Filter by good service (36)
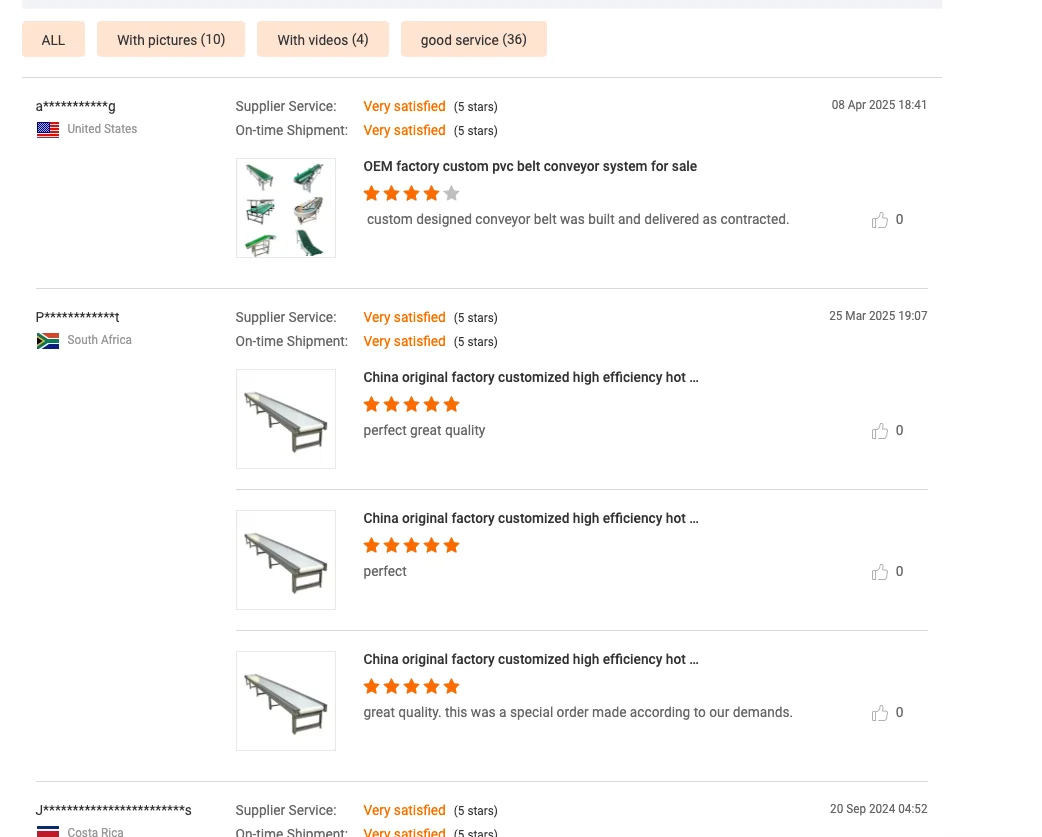This screenshot has height=837, width=1042. pos(473,40)
